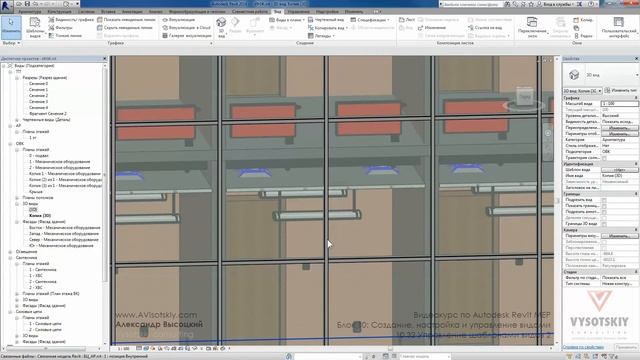Toggle Граница 3D вида checkbox
Image resolution: width=640 pixels, height=360 pixels.
(604, 224)
